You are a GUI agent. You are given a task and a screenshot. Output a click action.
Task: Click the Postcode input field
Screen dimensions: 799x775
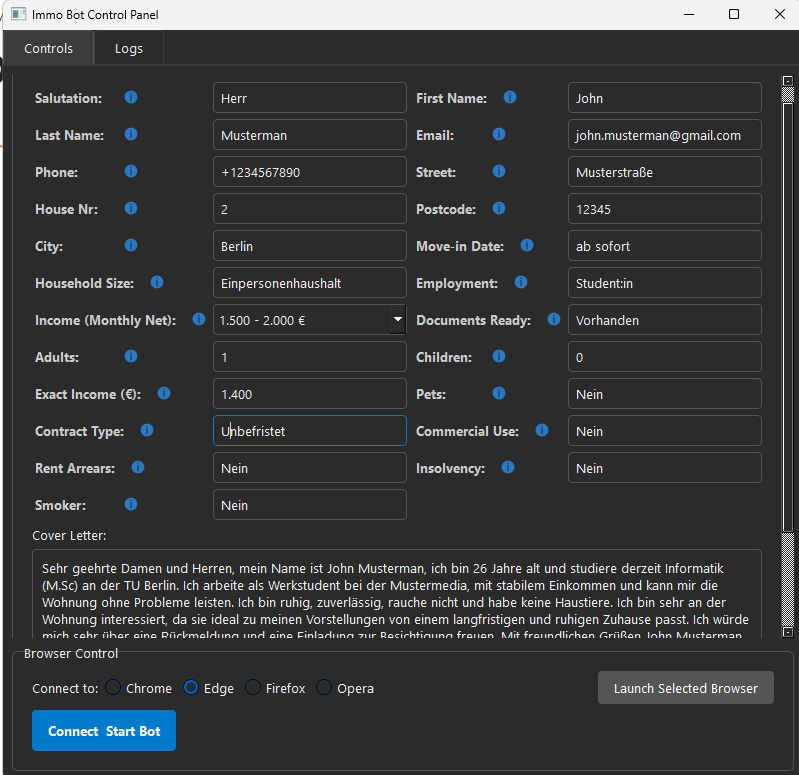(x=664, y=209)
